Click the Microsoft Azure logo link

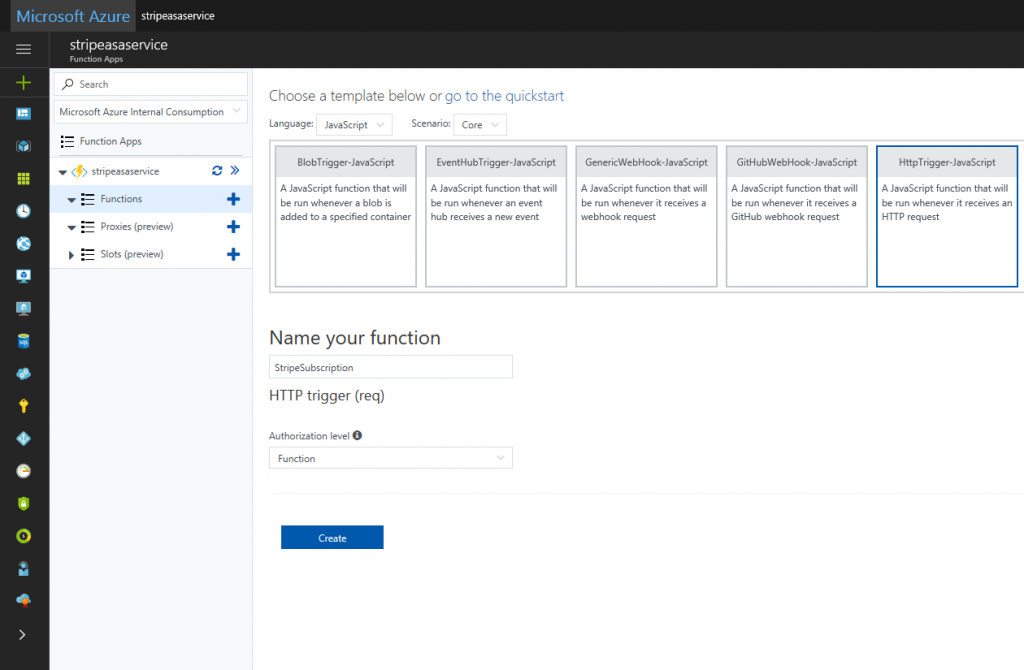click(73, 16)
